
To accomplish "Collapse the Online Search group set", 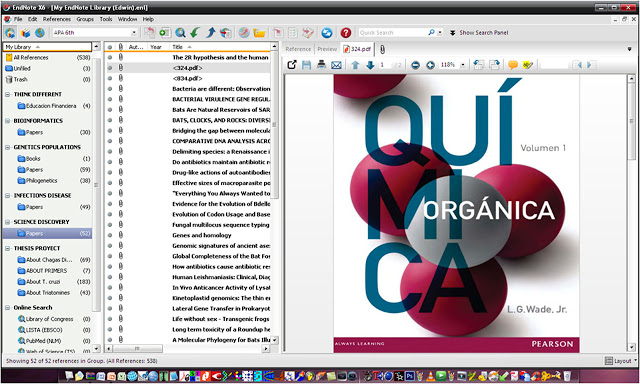I will click(x=7, y=308).
